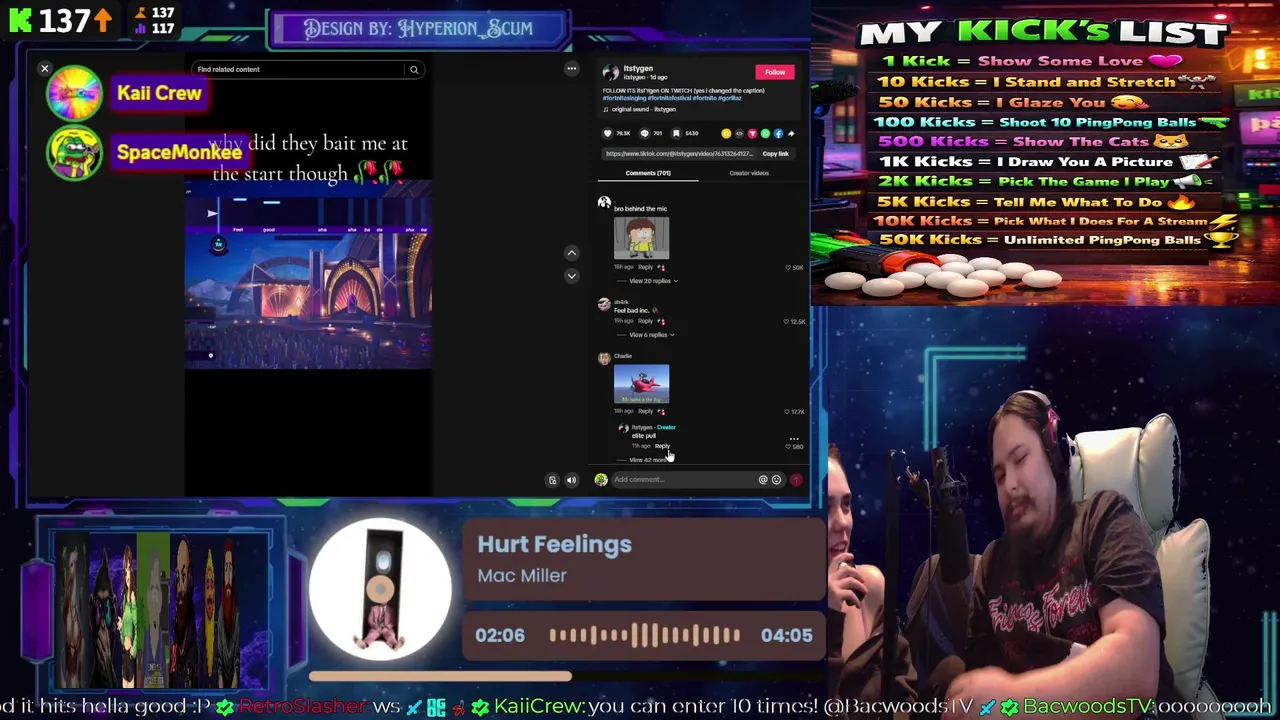
Task: Click the TikTok video URL field
Action: click(678, 154)
